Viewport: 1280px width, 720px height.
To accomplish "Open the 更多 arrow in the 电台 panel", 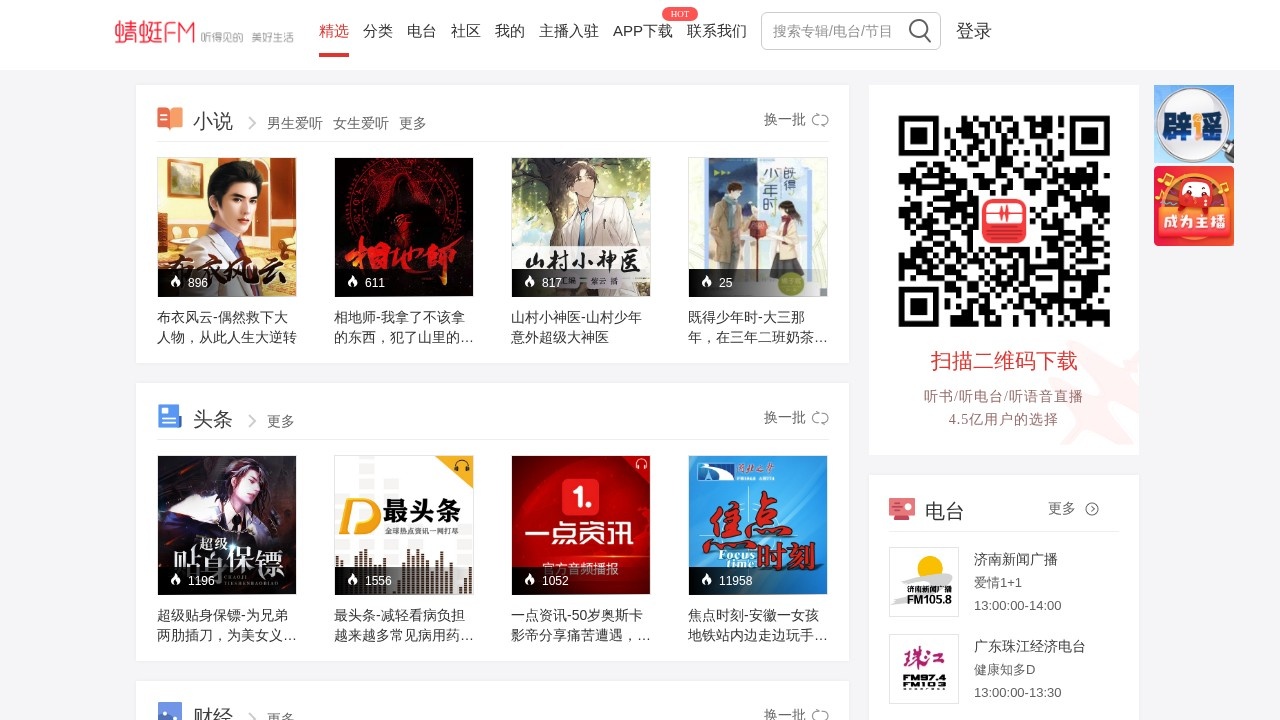I will point(1091,509).
